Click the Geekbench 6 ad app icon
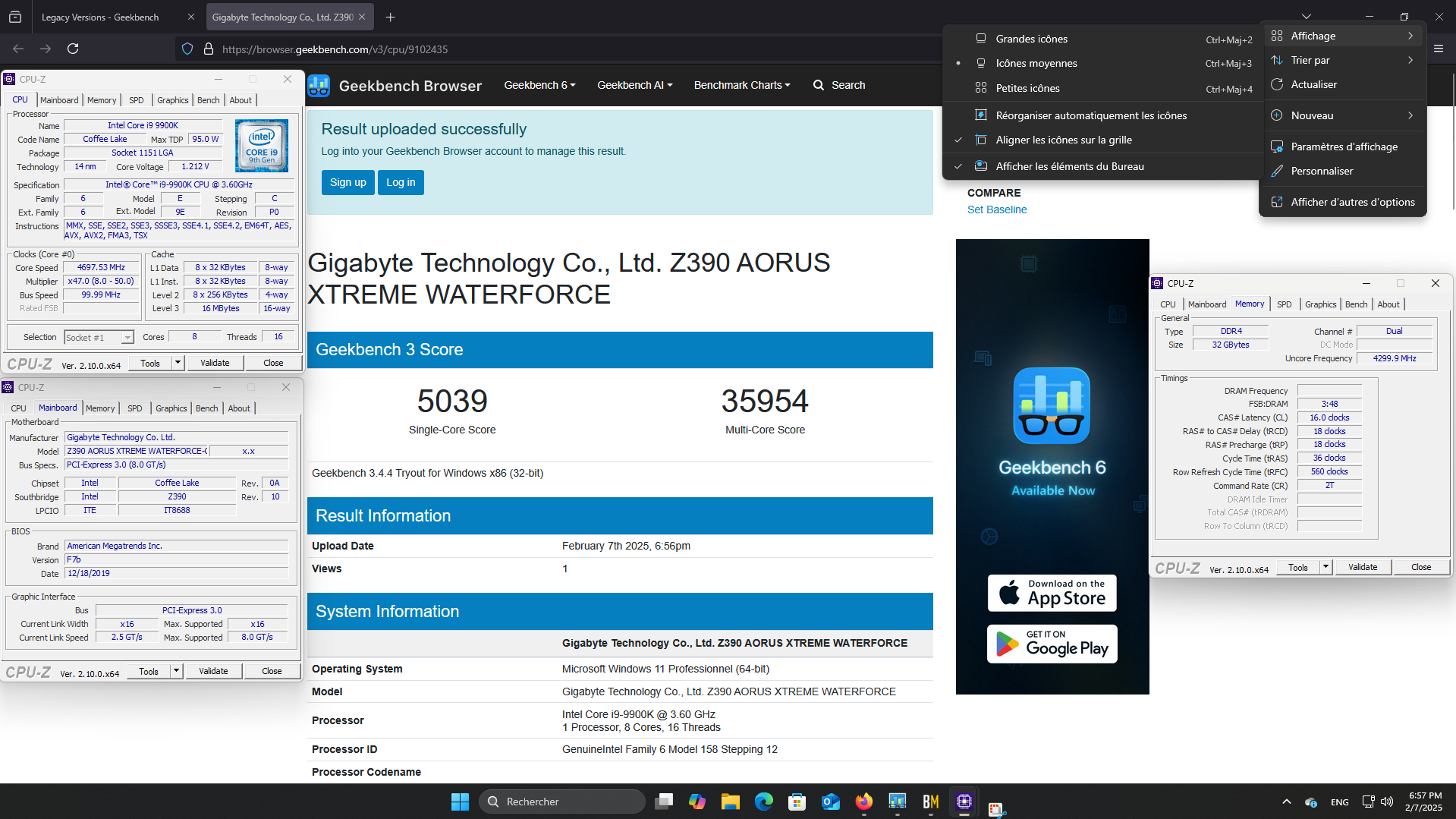The image size is (1456, 819). 1052,406
